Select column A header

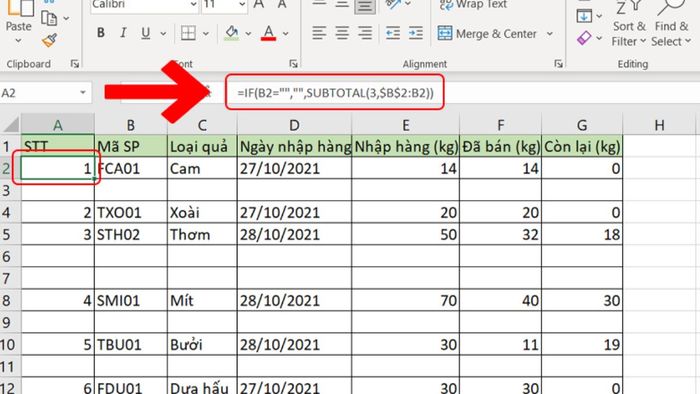(58, 125)
